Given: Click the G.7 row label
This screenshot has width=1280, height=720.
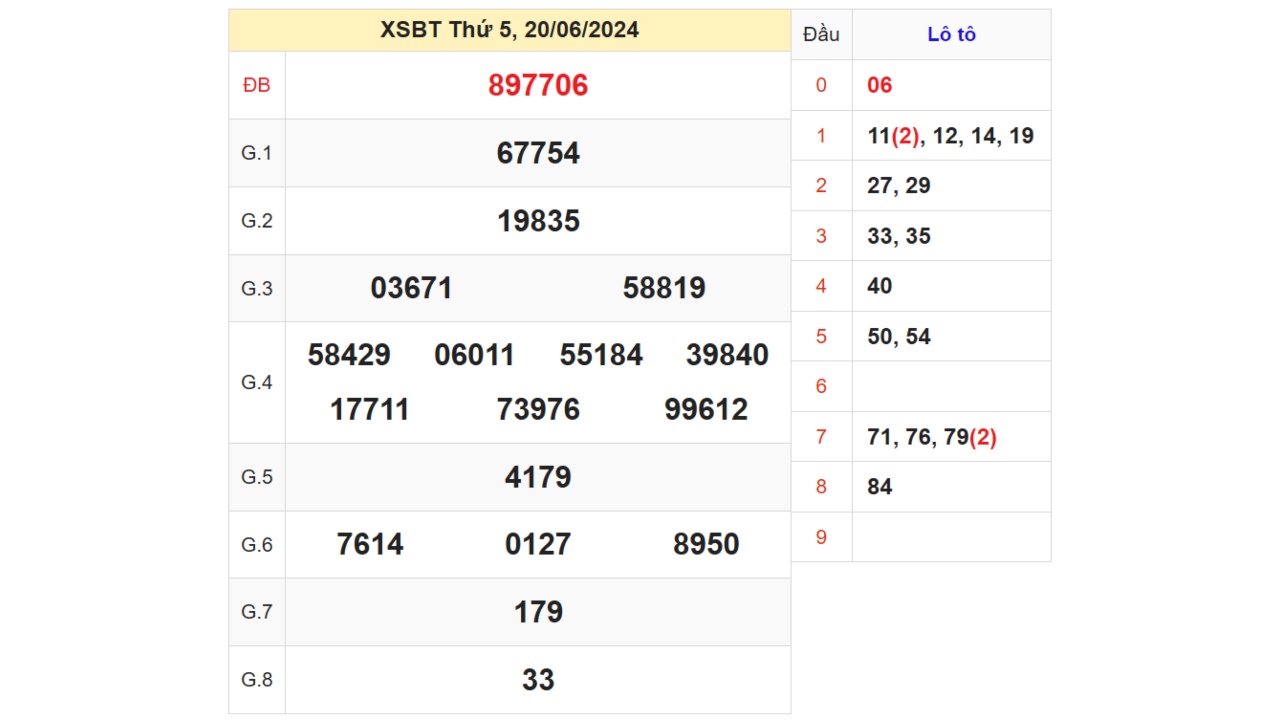Looking at the screenshot, I should tap(257, 612).
